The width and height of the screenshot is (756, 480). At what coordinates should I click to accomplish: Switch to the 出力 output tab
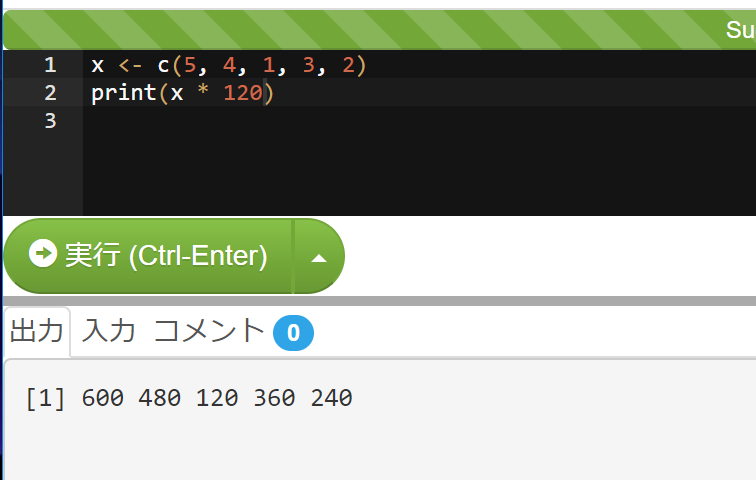tap(37, 332)
